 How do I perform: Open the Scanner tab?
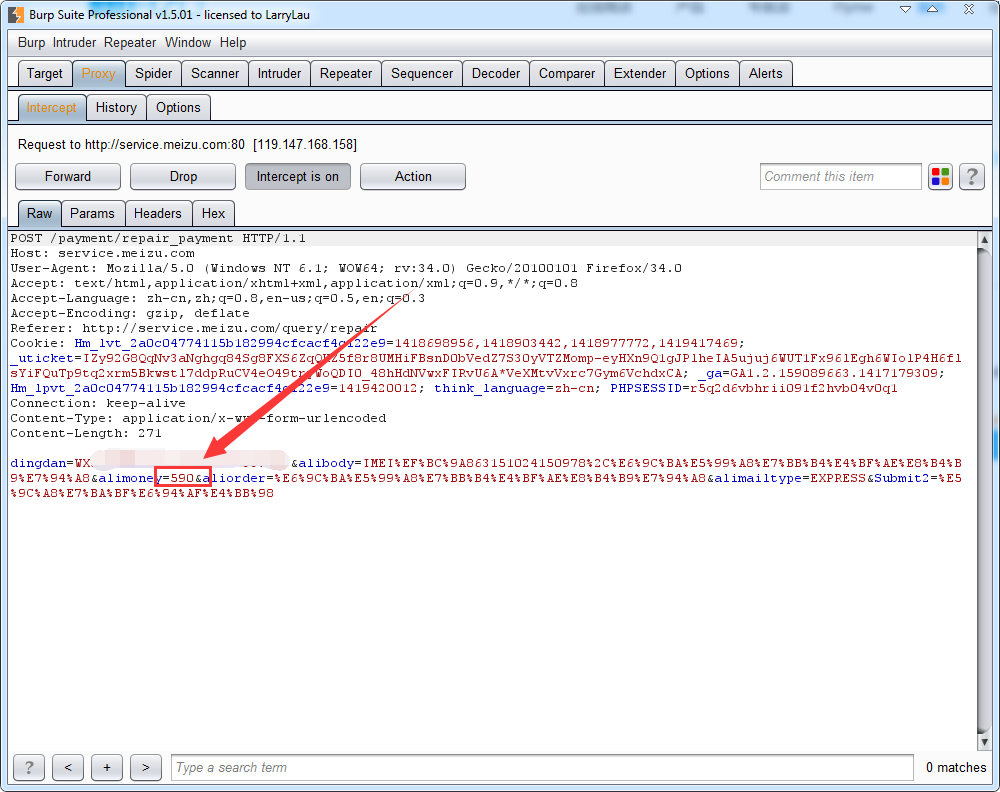pyautogui.click(x=215, y=73)
